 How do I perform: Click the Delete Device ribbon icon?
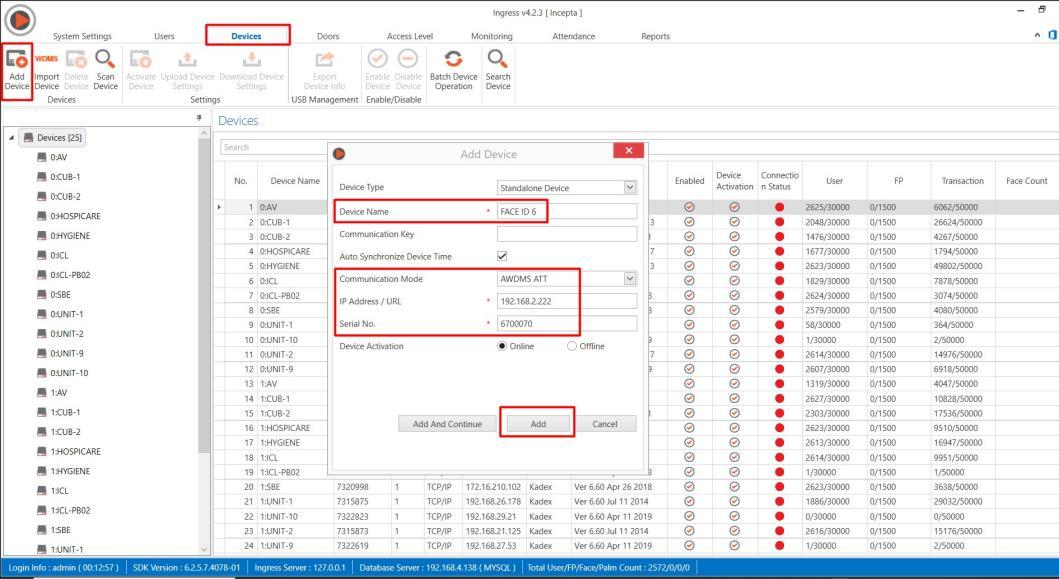[x=76, y=59]
